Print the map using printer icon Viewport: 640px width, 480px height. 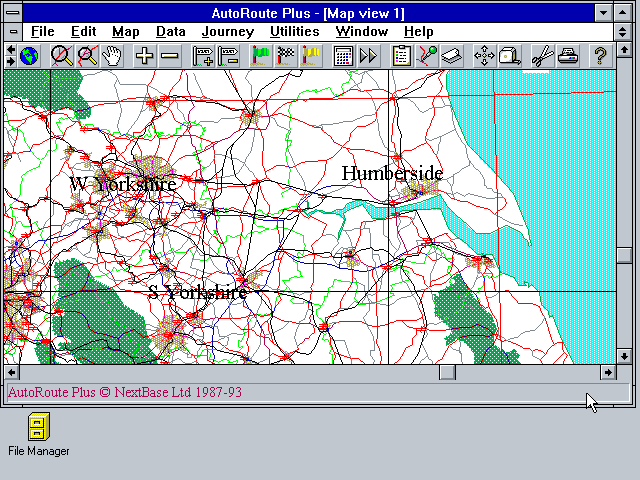coord(568,56)
